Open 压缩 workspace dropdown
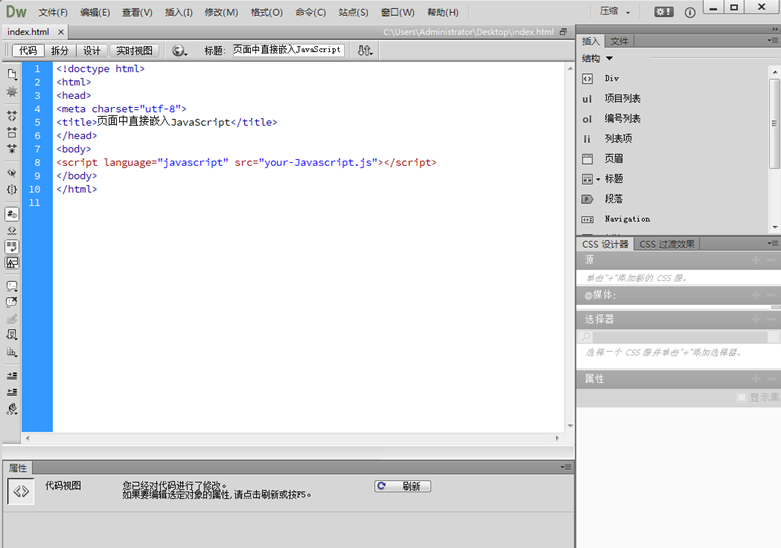781x548 pixels. point(615,11)
